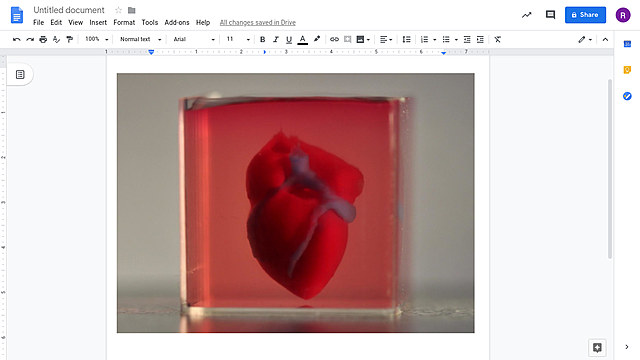Open the Insert image dropdown
This screenshot has height=360, width=640.
(363, 39)
